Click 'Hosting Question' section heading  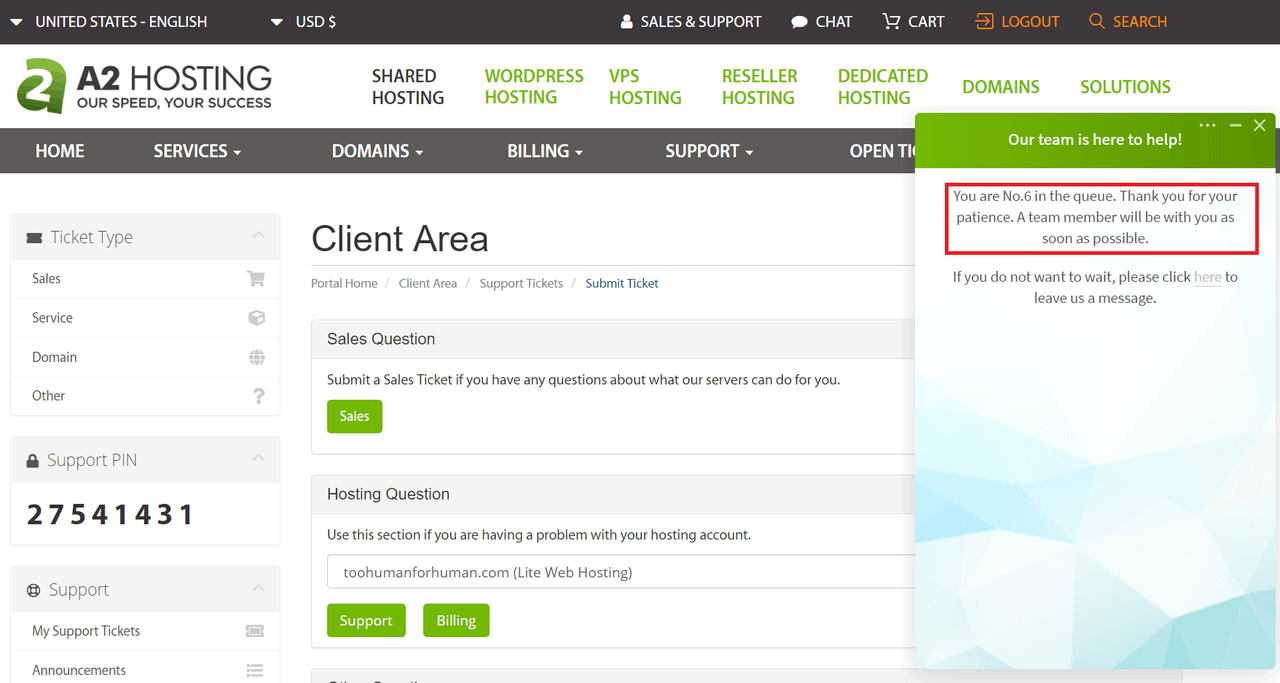[x=388, y=494]
